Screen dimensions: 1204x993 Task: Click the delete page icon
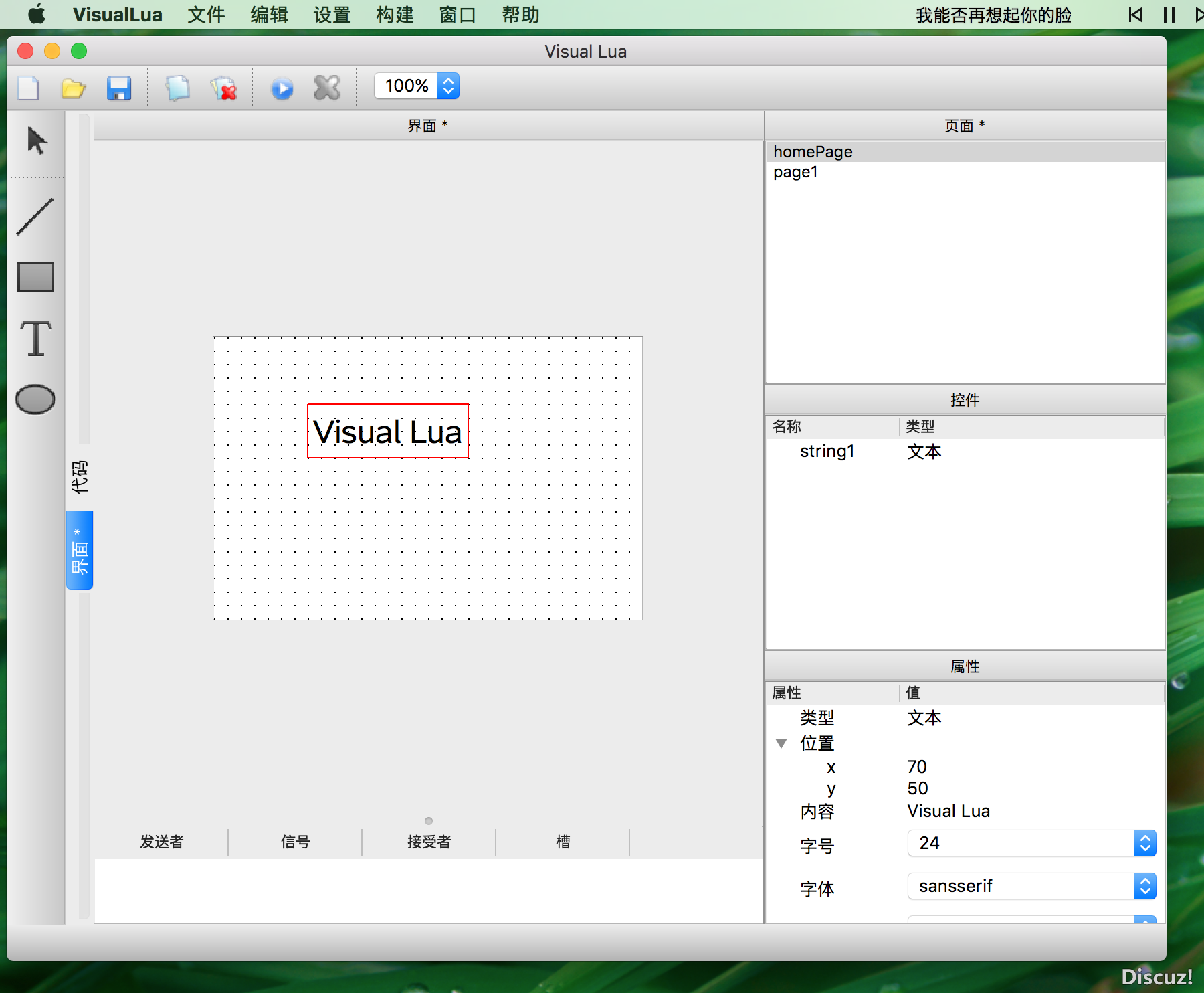pos(223,88)
